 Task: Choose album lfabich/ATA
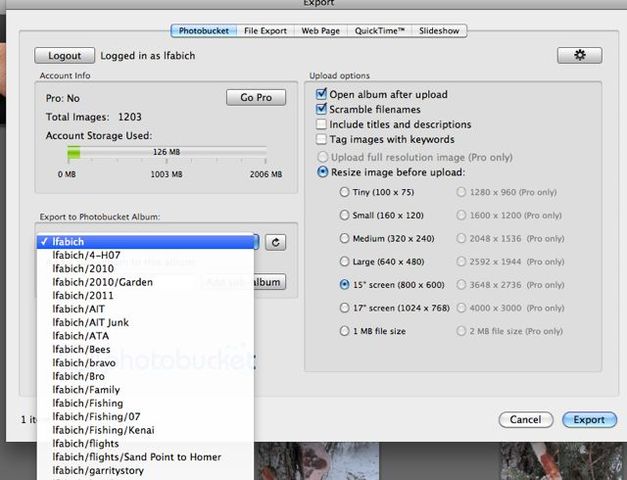[x=146, y=336]
